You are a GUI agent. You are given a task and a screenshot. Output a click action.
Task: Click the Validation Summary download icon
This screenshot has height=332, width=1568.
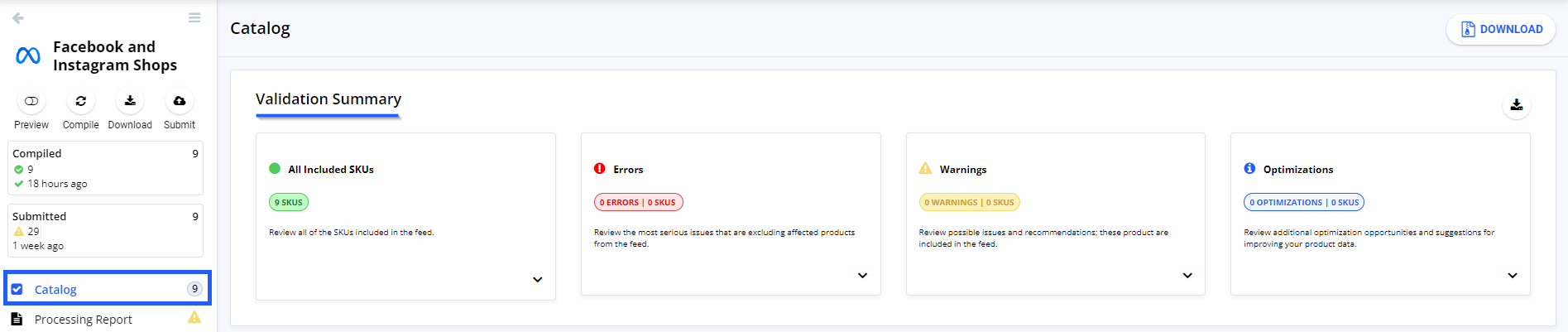pos(1517,105)
